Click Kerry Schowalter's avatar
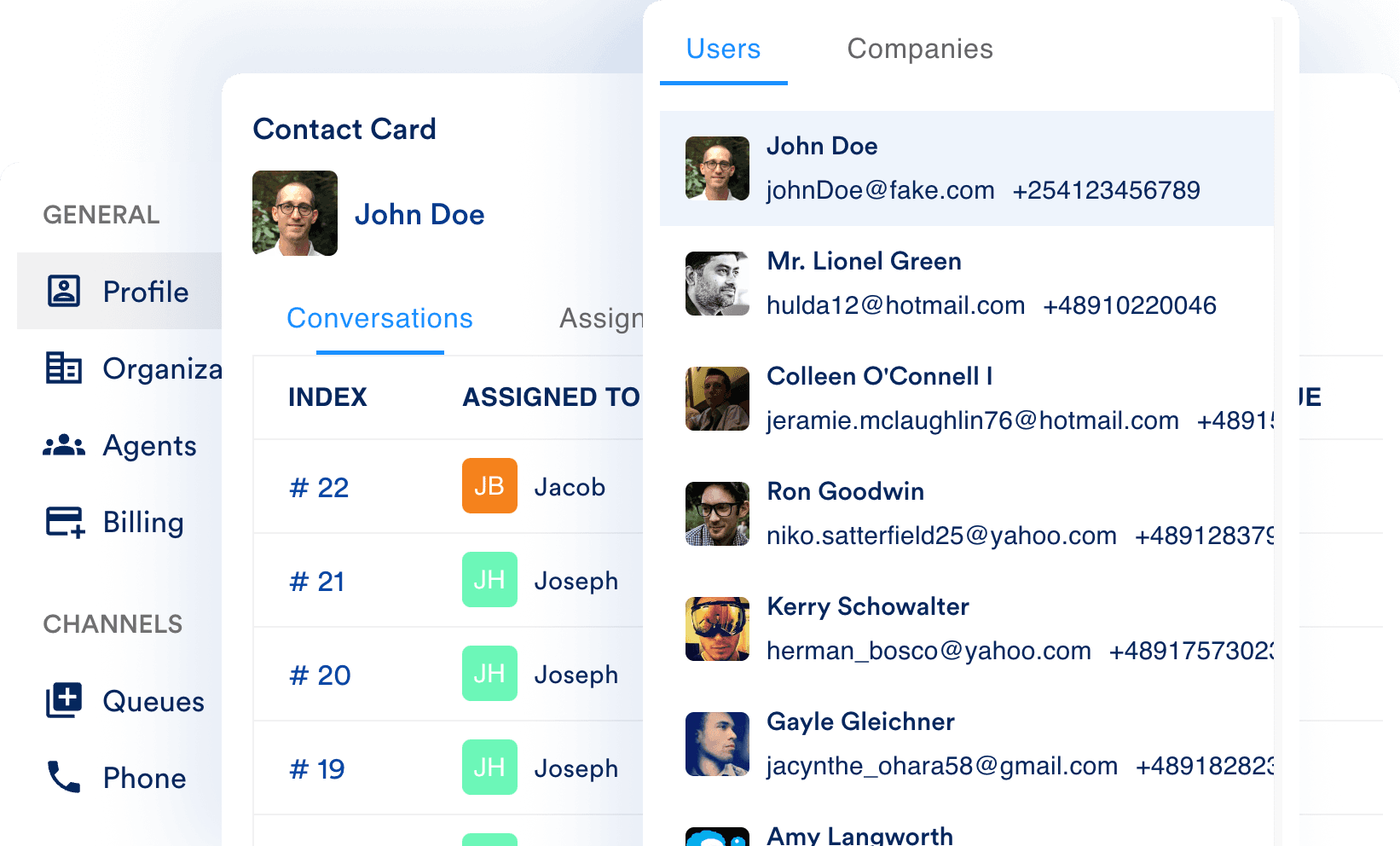1400x846 pixels. pyautogui.click(x=717, y=629)
